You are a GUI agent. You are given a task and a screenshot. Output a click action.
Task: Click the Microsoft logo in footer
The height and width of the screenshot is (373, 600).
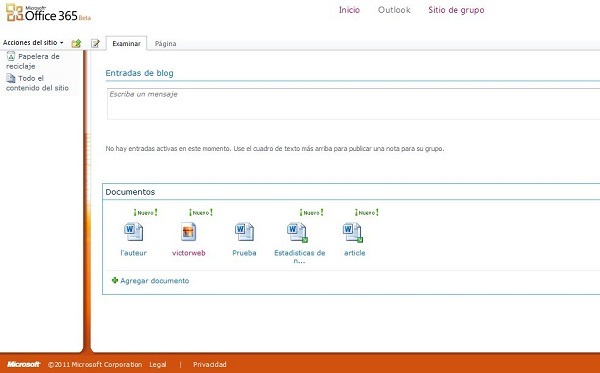(24, 364)
